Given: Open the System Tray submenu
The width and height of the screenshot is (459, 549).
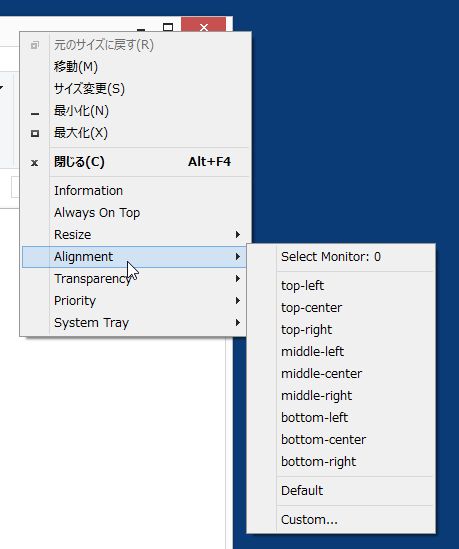Looking at the screenshot, I should tap(134, 322).
